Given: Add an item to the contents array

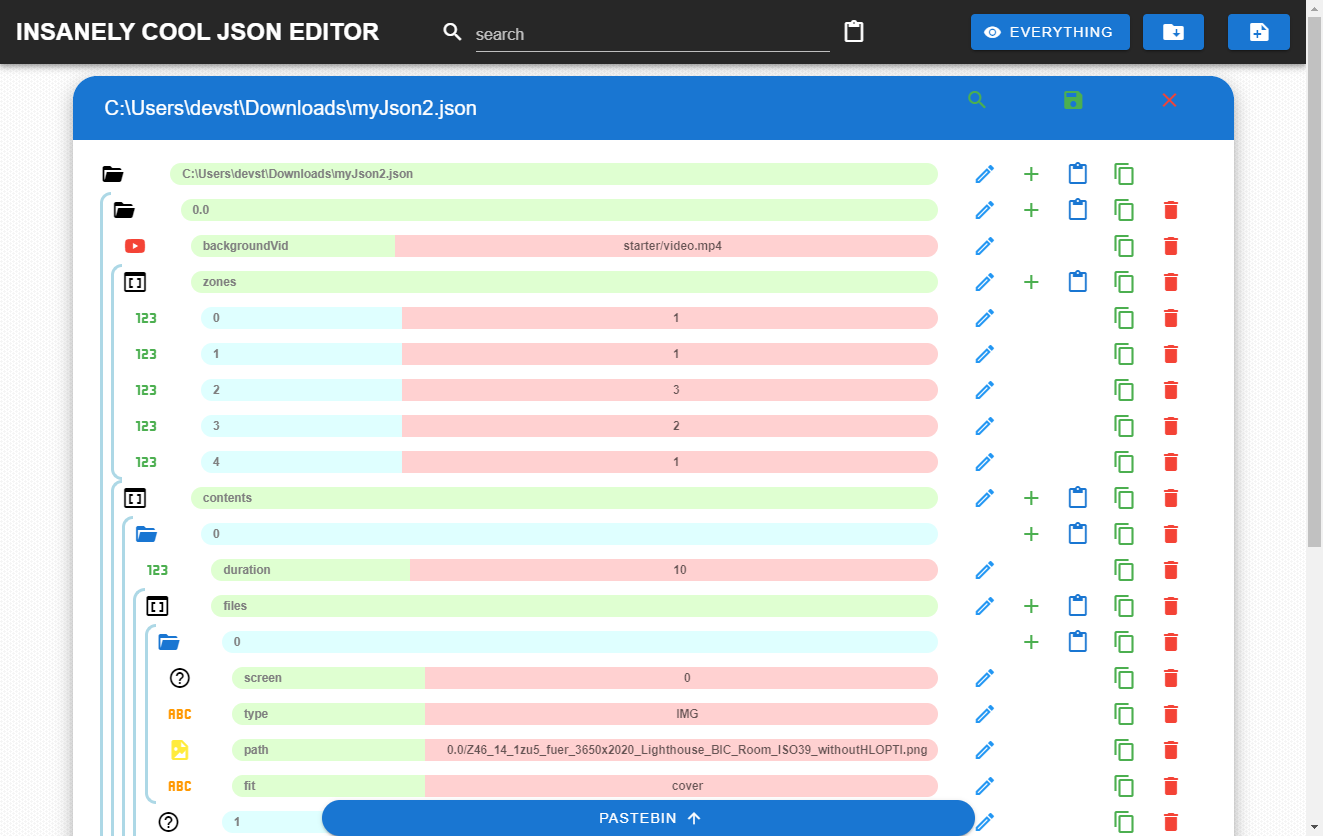Looking at the screenshot, I should click(1031, 498).
